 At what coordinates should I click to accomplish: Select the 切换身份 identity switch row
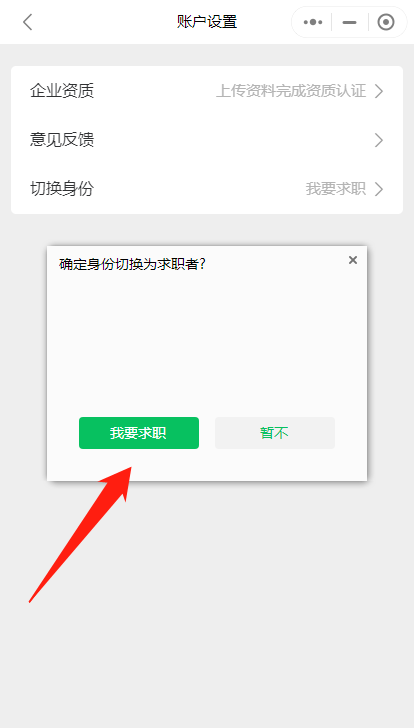(x=207, y=189)
